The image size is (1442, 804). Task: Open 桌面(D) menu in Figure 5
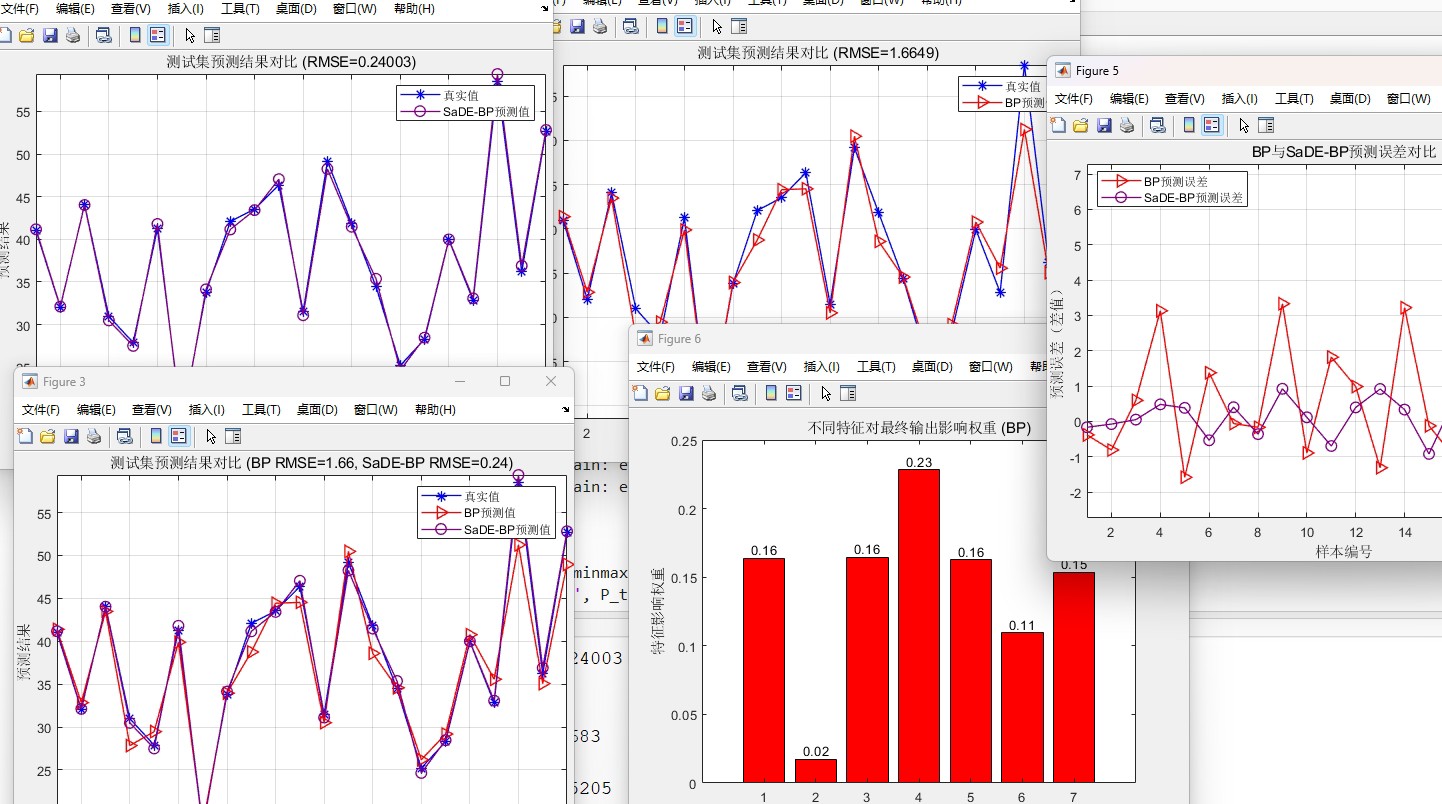(1350, 99)
